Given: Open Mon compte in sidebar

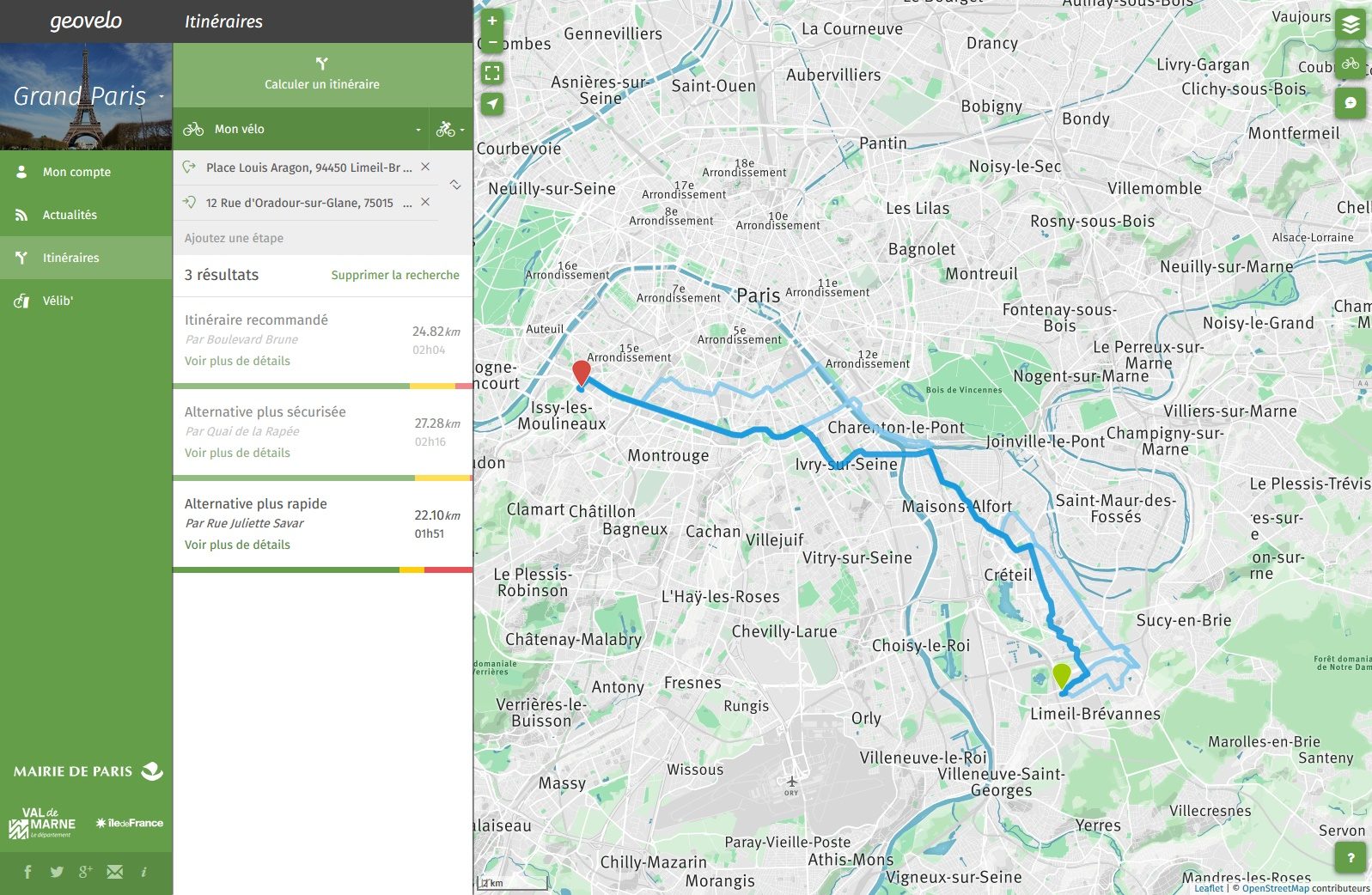Looking at the screenshot, I should [76, 172].
